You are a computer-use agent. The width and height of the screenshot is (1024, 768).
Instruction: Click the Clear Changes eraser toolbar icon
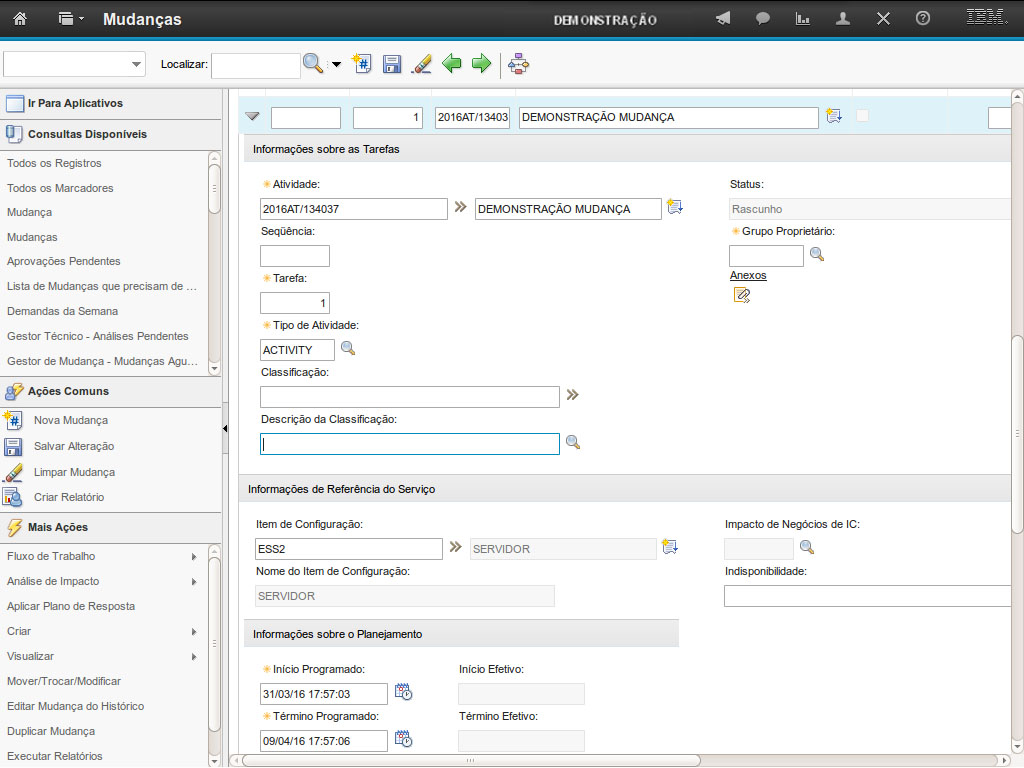(x=421, y=64)
